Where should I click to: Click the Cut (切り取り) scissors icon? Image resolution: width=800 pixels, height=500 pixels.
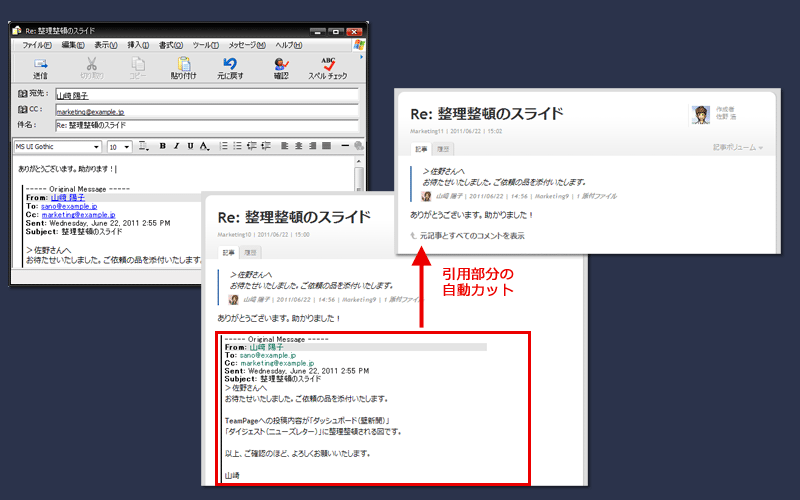[92, 68]
